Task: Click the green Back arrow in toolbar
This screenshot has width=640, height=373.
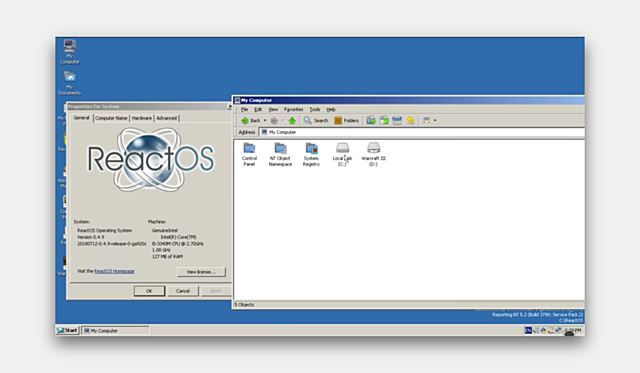Action: coord(244,120)
